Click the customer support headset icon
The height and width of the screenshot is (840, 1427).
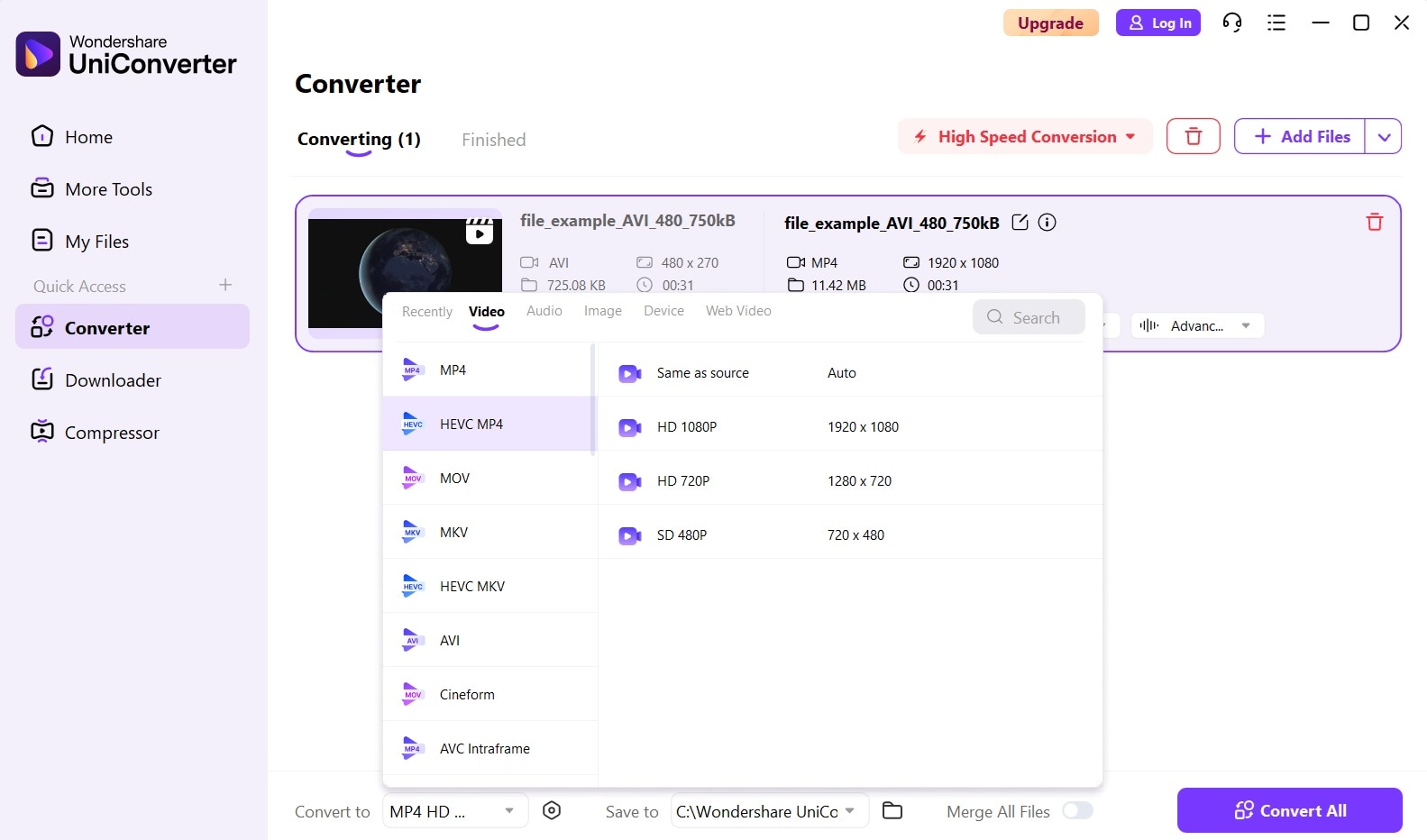(1231, 23)
